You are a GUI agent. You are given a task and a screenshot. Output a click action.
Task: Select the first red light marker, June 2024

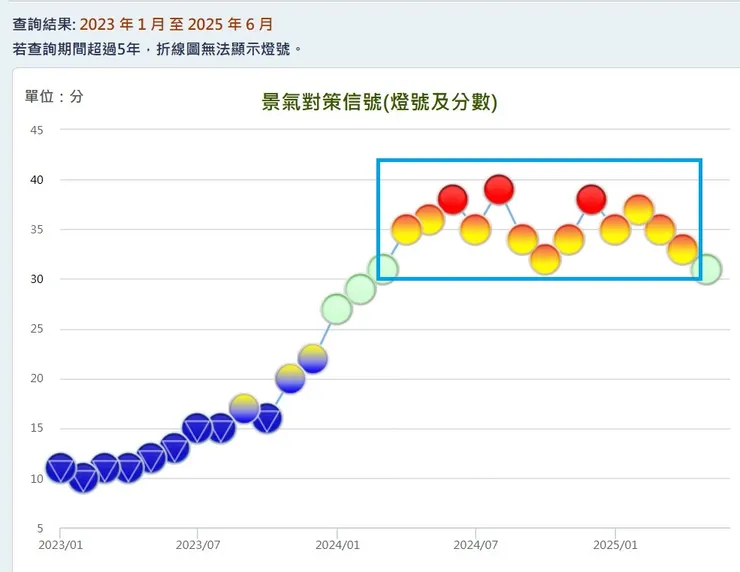453,199
